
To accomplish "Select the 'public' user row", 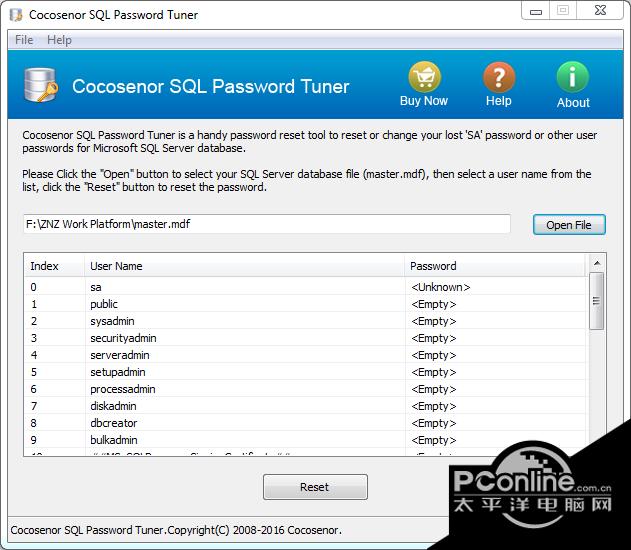I will click(305, 304).
